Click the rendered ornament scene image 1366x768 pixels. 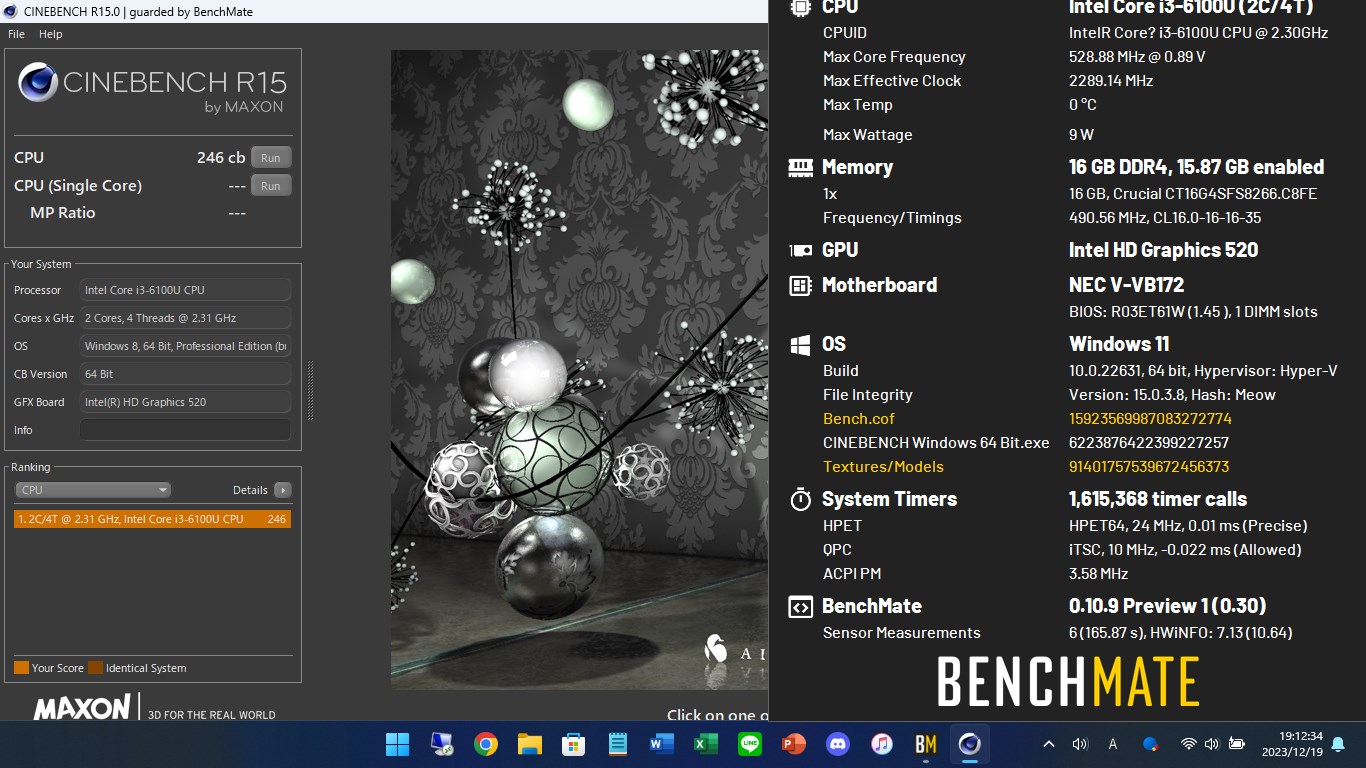(579, 370)
